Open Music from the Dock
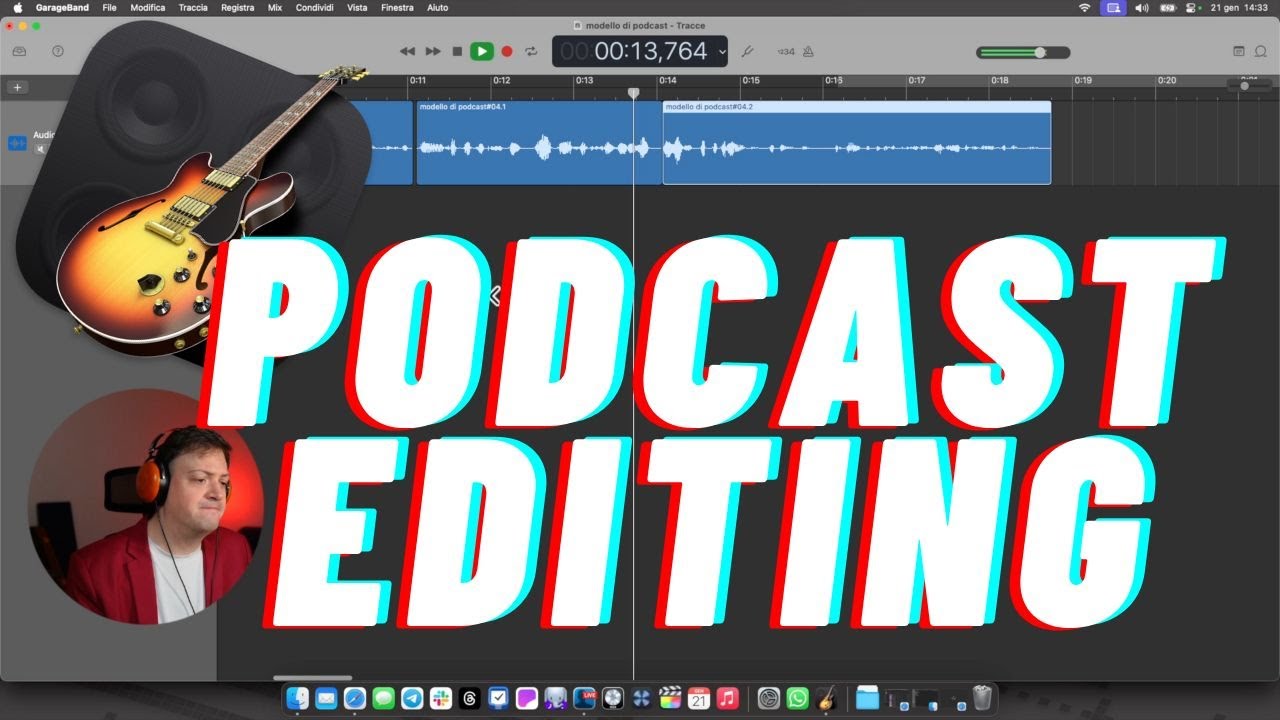The height and width of the screenshot is (720, 1280). pyautogui.click(x=728, y=698)
